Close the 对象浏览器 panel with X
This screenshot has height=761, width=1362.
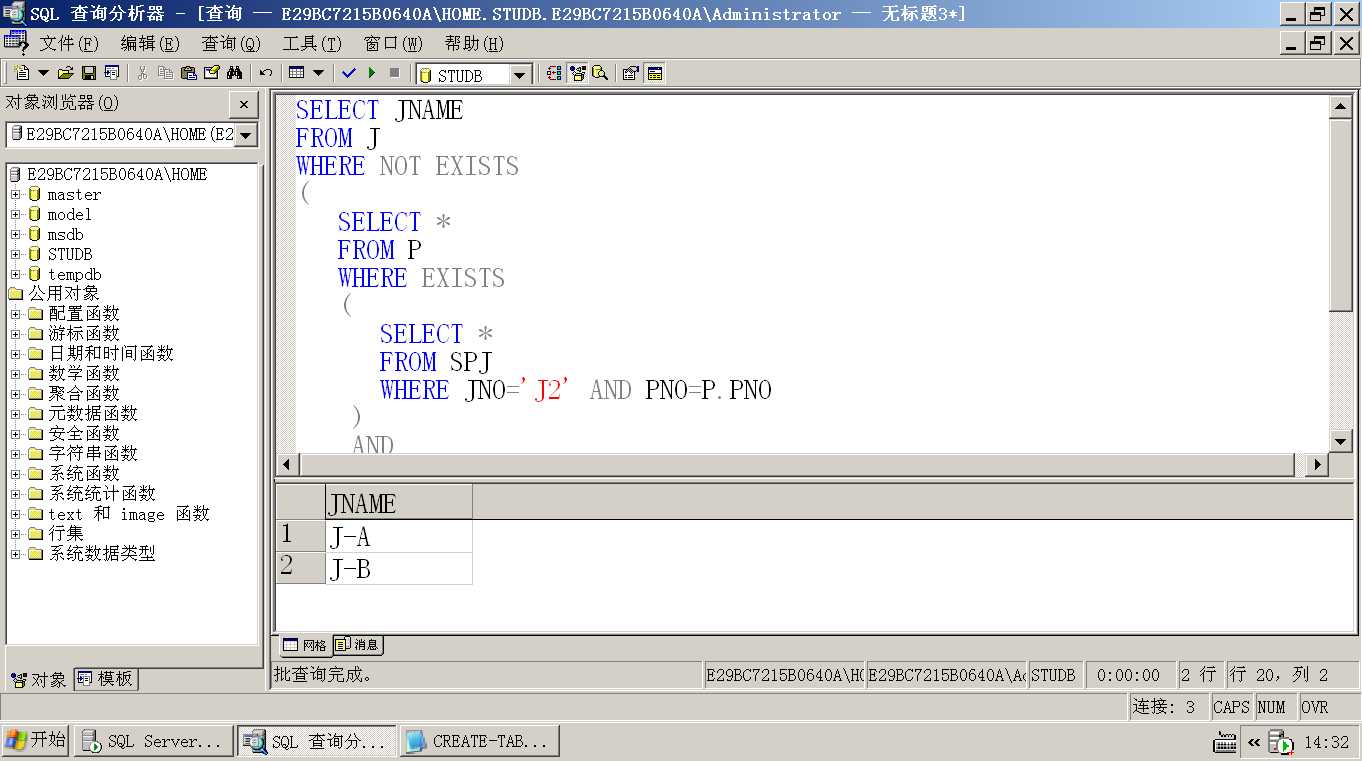(244, 103)
